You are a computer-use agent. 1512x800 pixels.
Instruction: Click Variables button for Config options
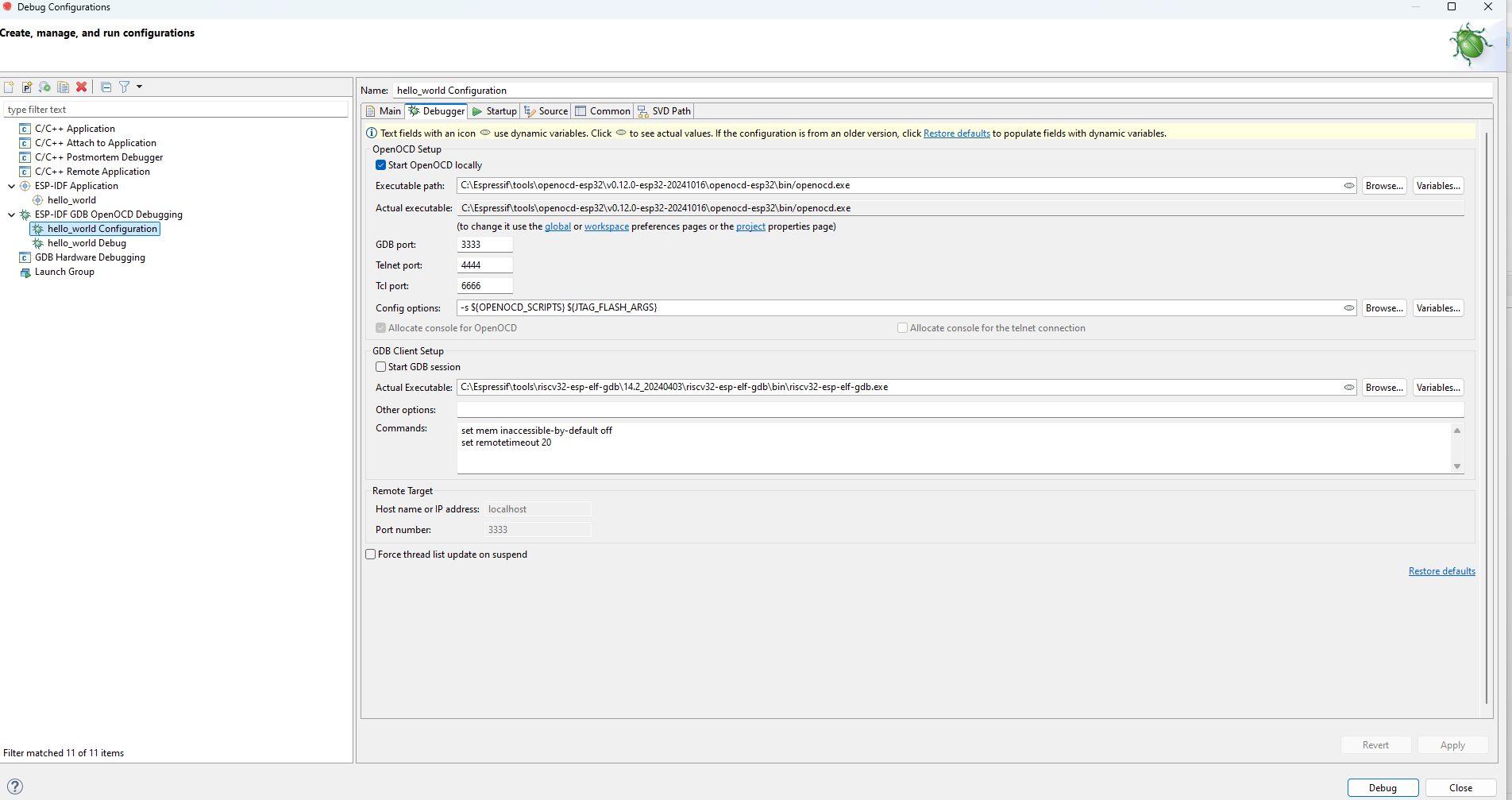pos(1438,308)
